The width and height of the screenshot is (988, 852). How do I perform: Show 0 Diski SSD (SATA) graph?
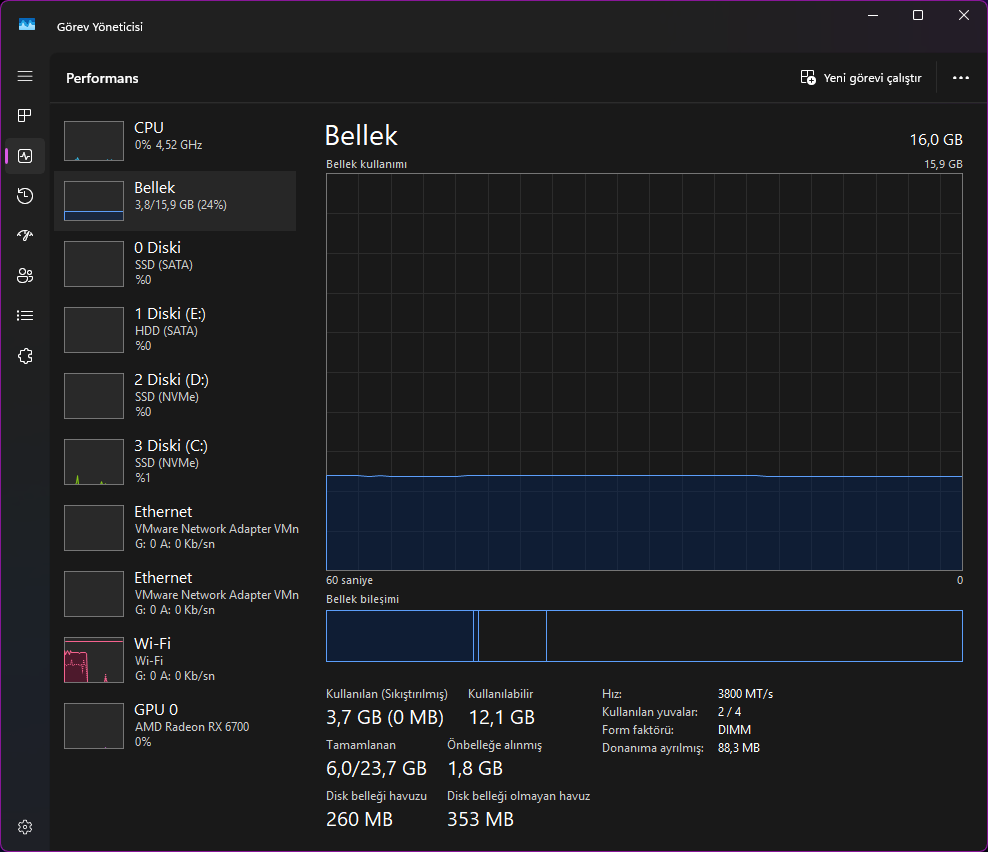pos(175,263)
